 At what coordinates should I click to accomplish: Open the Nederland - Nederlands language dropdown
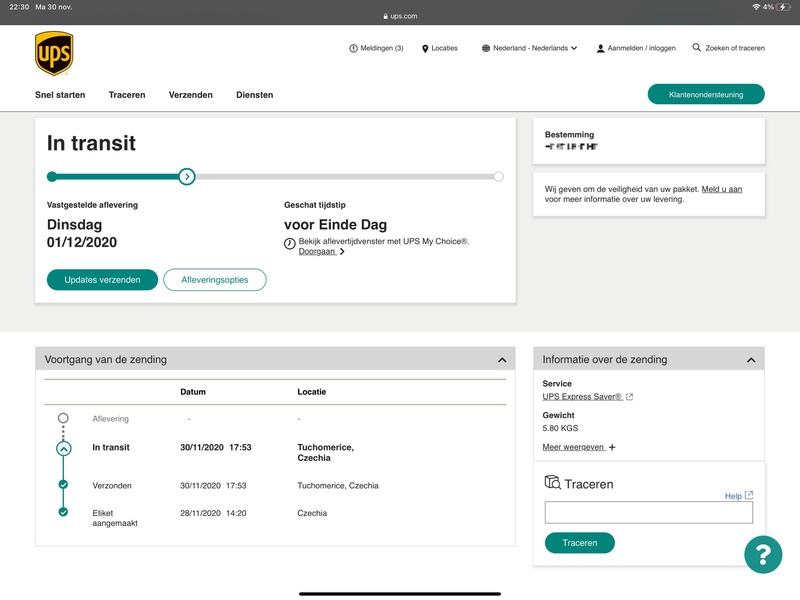coord(530,48)
